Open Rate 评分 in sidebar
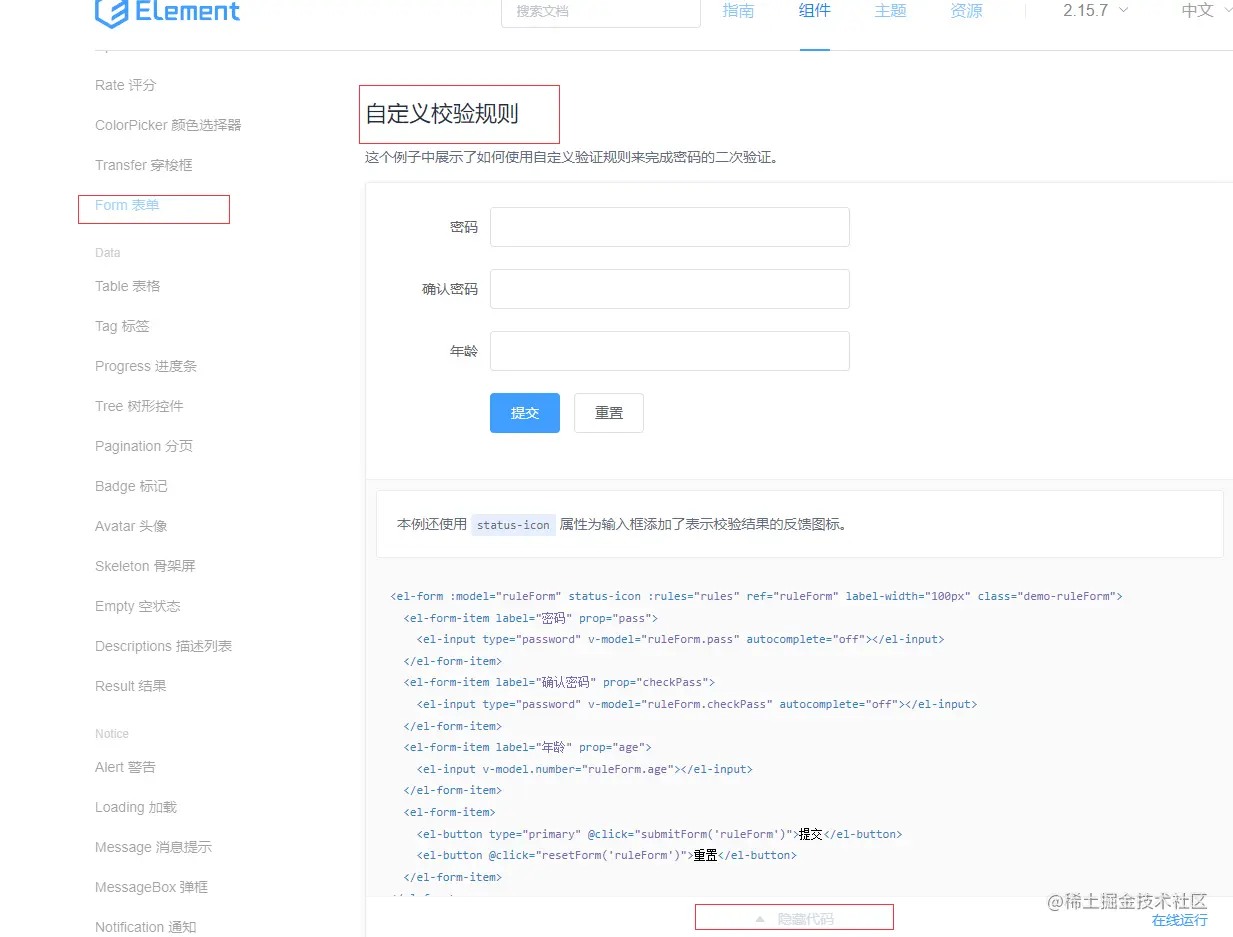This screenshot has width=1233, height=937. pos(126,85)
